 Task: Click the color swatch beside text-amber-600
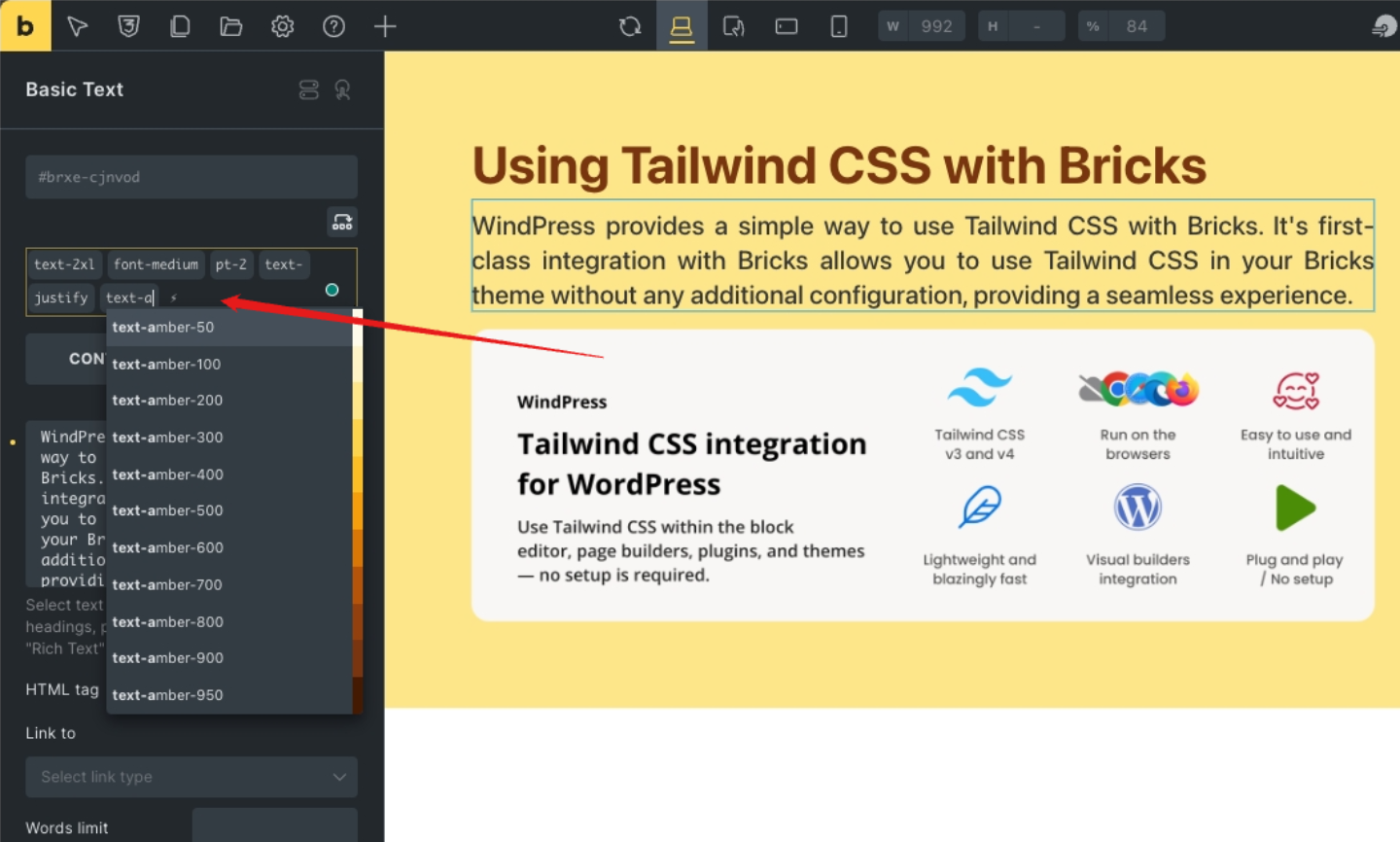357,547
